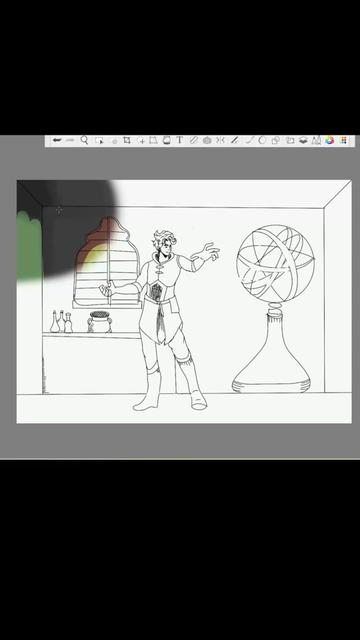Open the Copic color library palette
Screen dimensions: 360x640
click(x=343, y=140)
